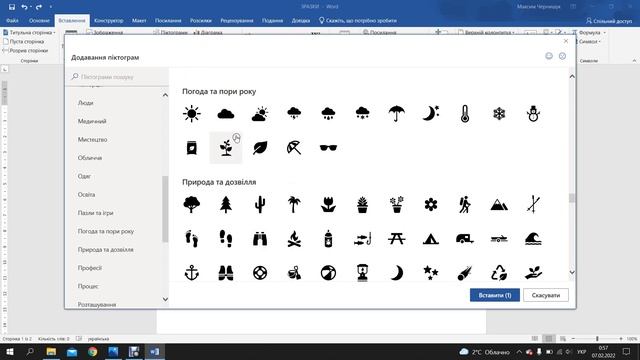Click the Save icon in Word title bar
640x360 pixels.
coord(12,7)
